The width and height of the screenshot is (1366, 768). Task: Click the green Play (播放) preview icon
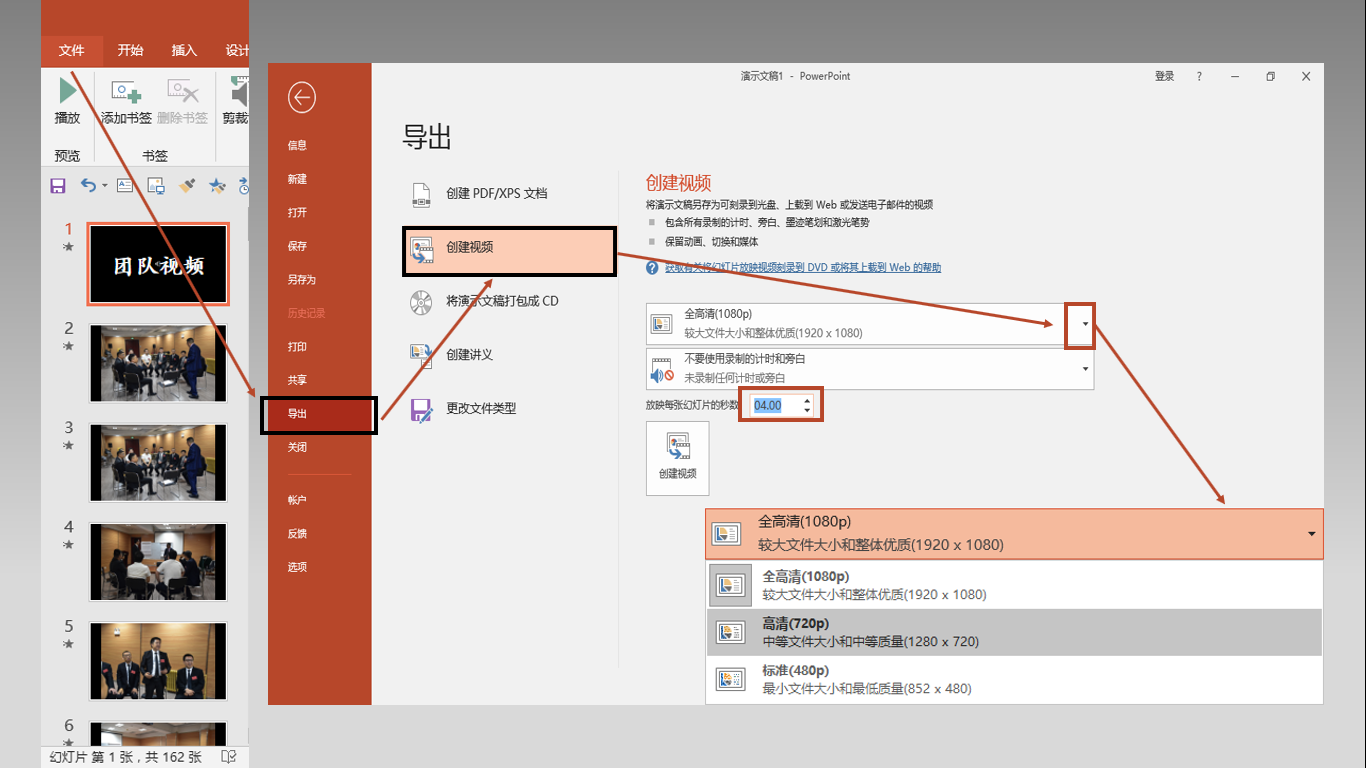(67, 91)
